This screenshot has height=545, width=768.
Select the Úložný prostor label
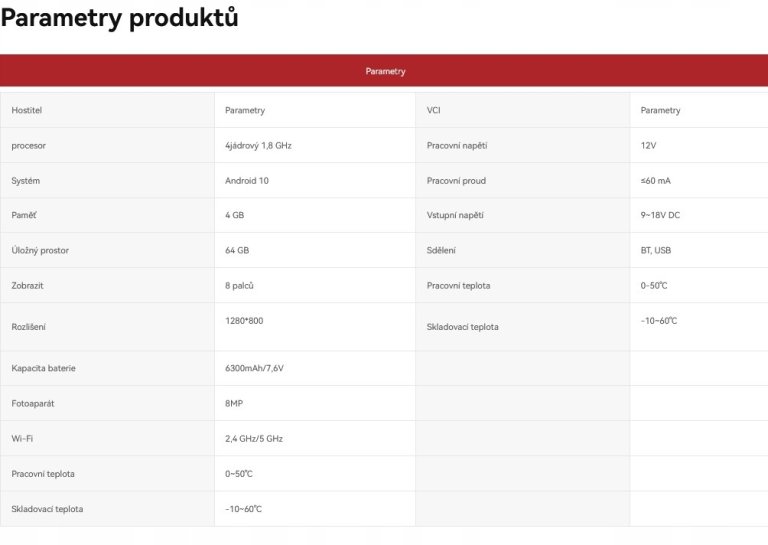(40, 250)
